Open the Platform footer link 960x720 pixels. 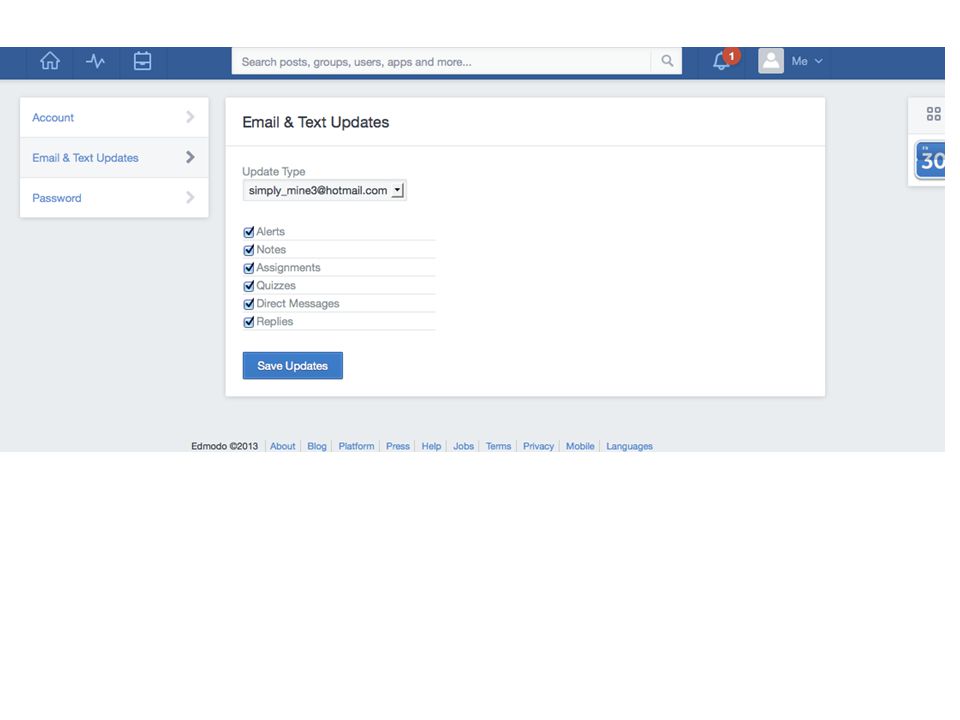pos(356,446)
